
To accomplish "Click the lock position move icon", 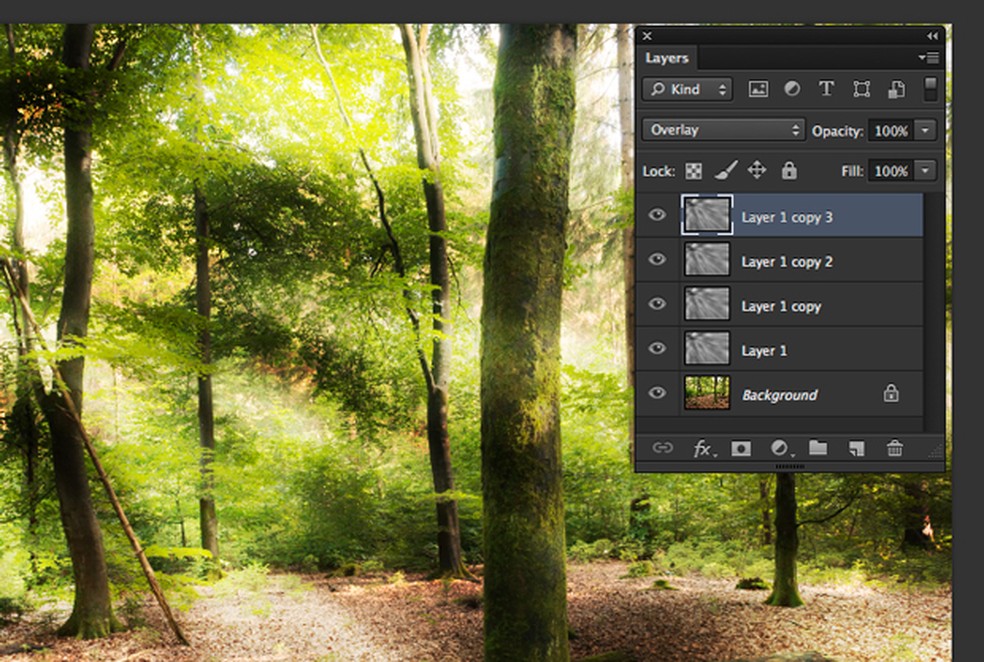I will pos(757,171).
